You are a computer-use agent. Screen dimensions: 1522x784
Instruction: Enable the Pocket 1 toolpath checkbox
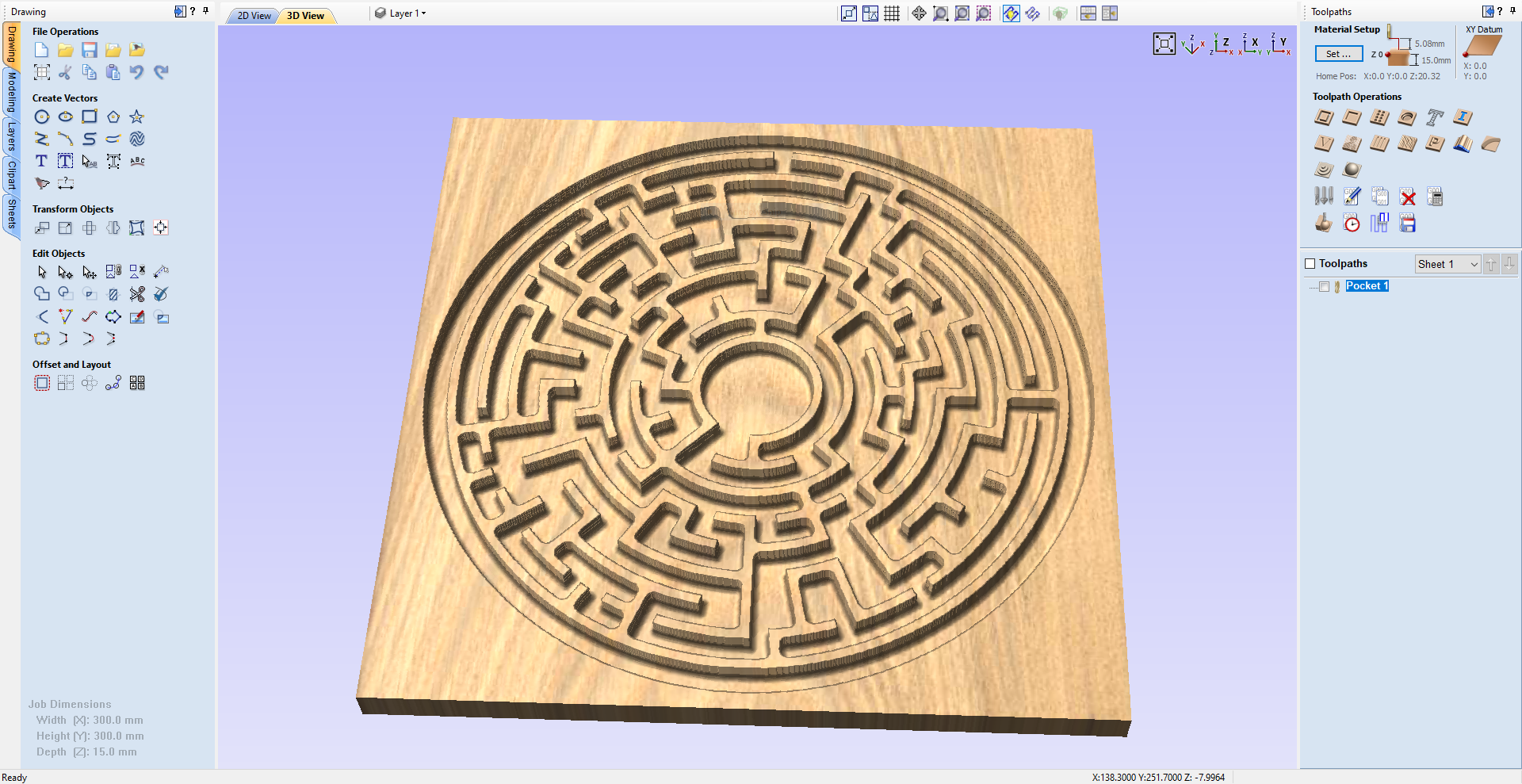(x=1325, y=287)
